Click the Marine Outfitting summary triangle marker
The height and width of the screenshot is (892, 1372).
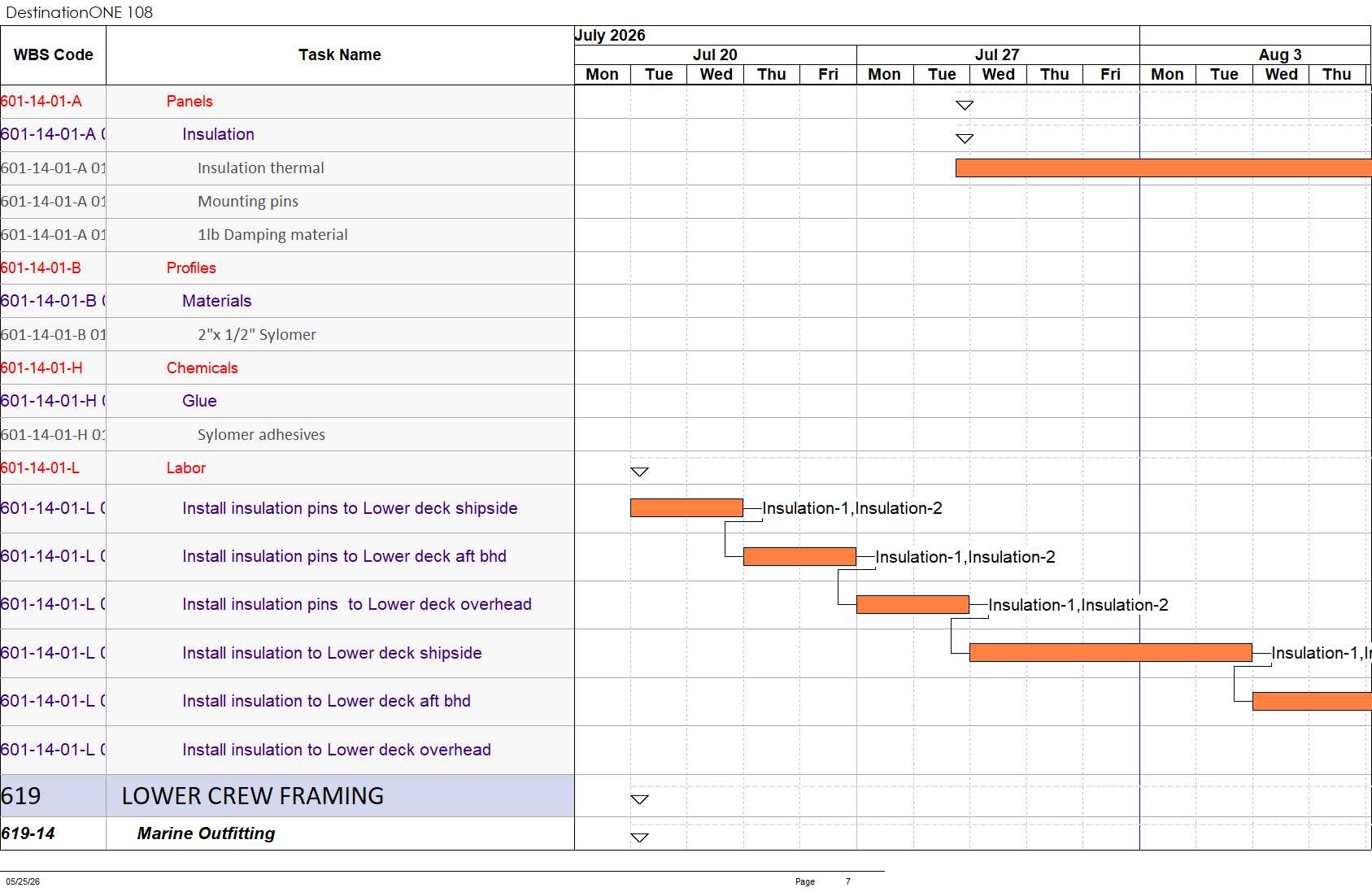point(640,838)
